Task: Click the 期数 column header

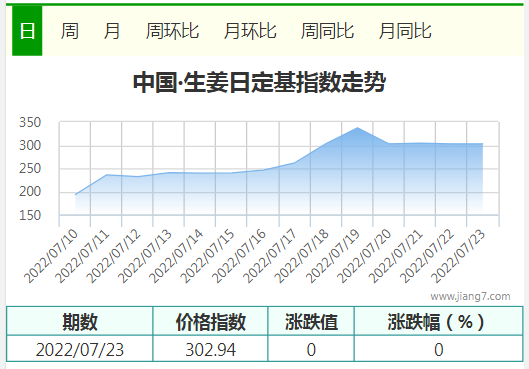Action: (80, 321)
